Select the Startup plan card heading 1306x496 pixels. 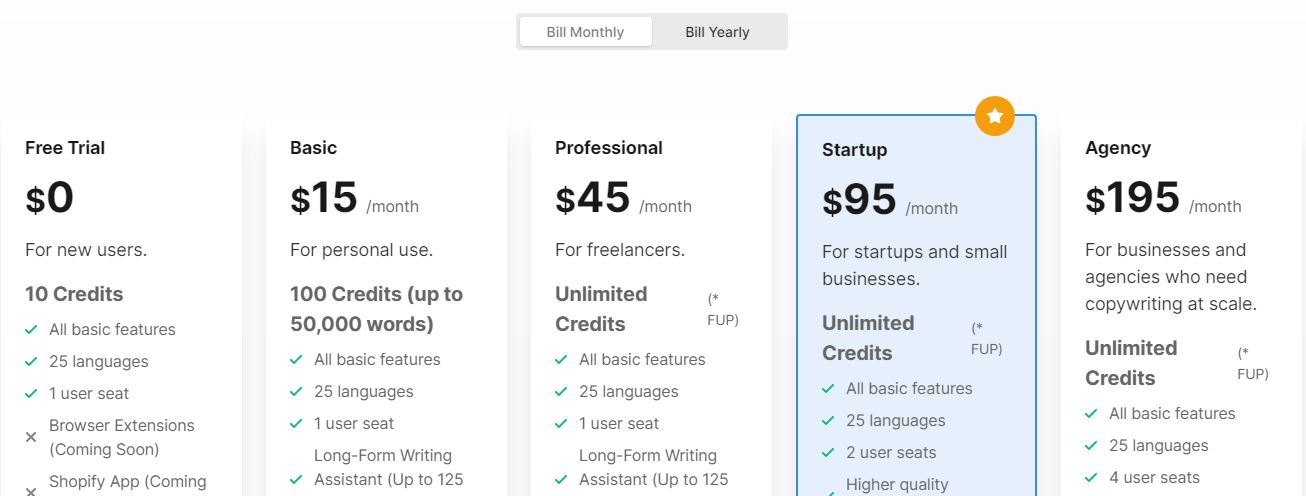coord(854,150)
